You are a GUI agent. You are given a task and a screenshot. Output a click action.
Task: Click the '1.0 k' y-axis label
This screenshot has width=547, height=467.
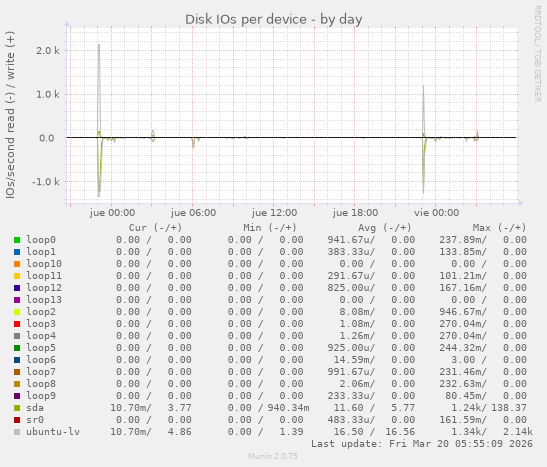48,95
